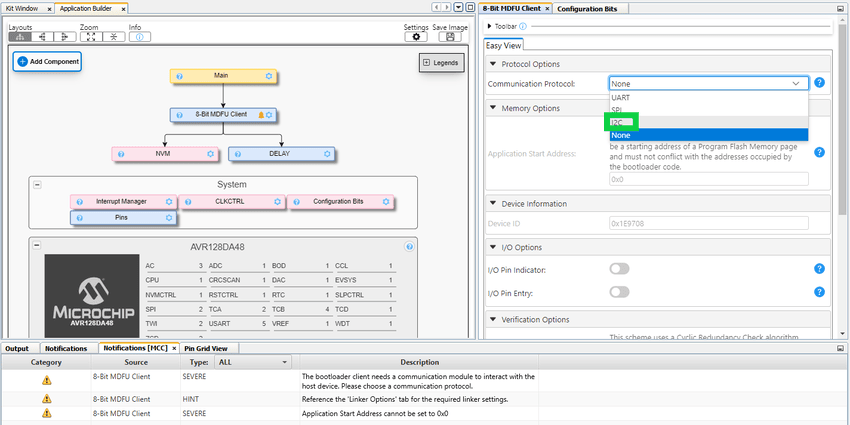Click help icon beside Communication Protocol
Image resolution: width=850 pixels, height=425 pixels.
[x=819, y=84]
